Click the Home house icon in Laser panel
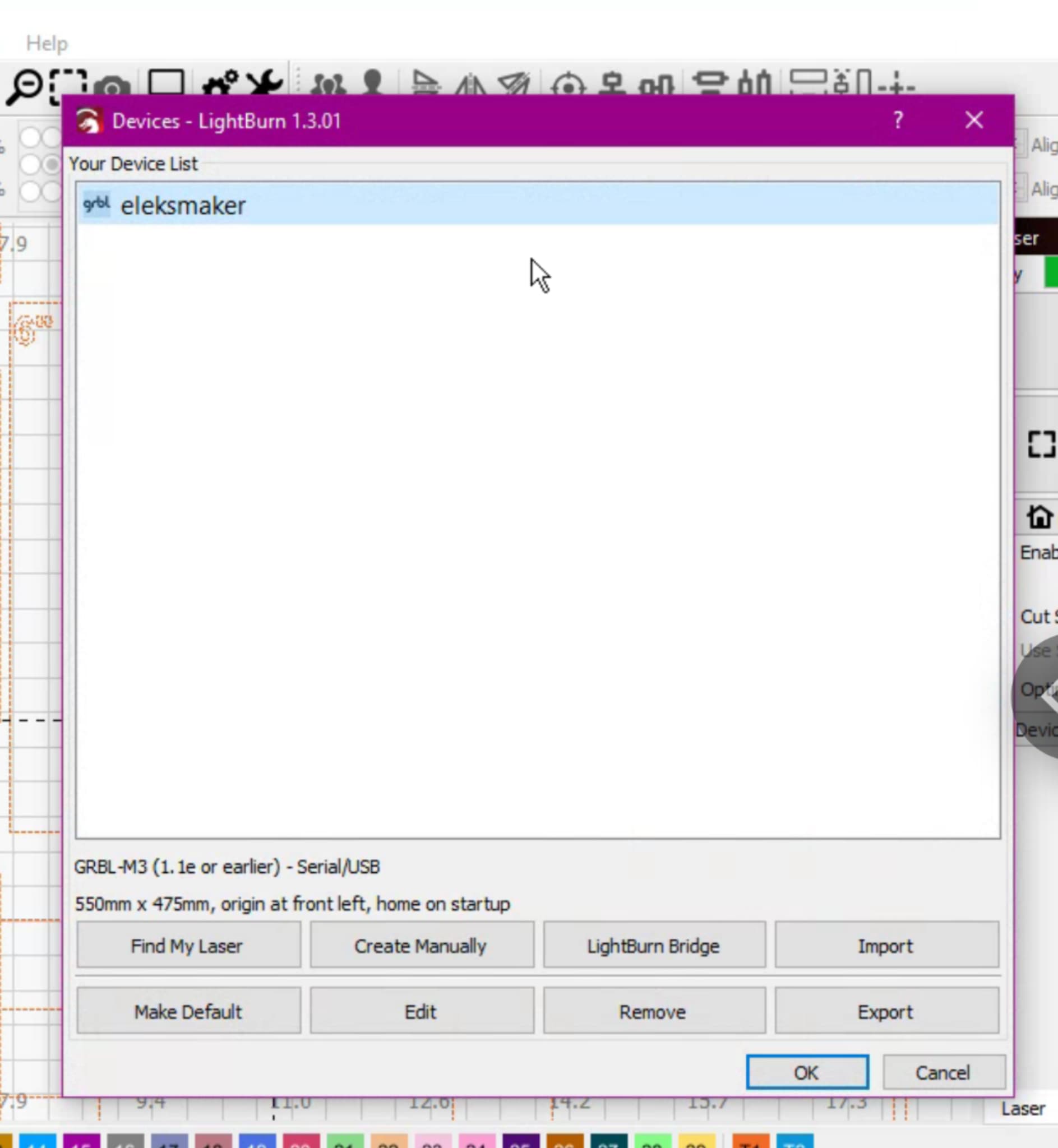 1039,517
